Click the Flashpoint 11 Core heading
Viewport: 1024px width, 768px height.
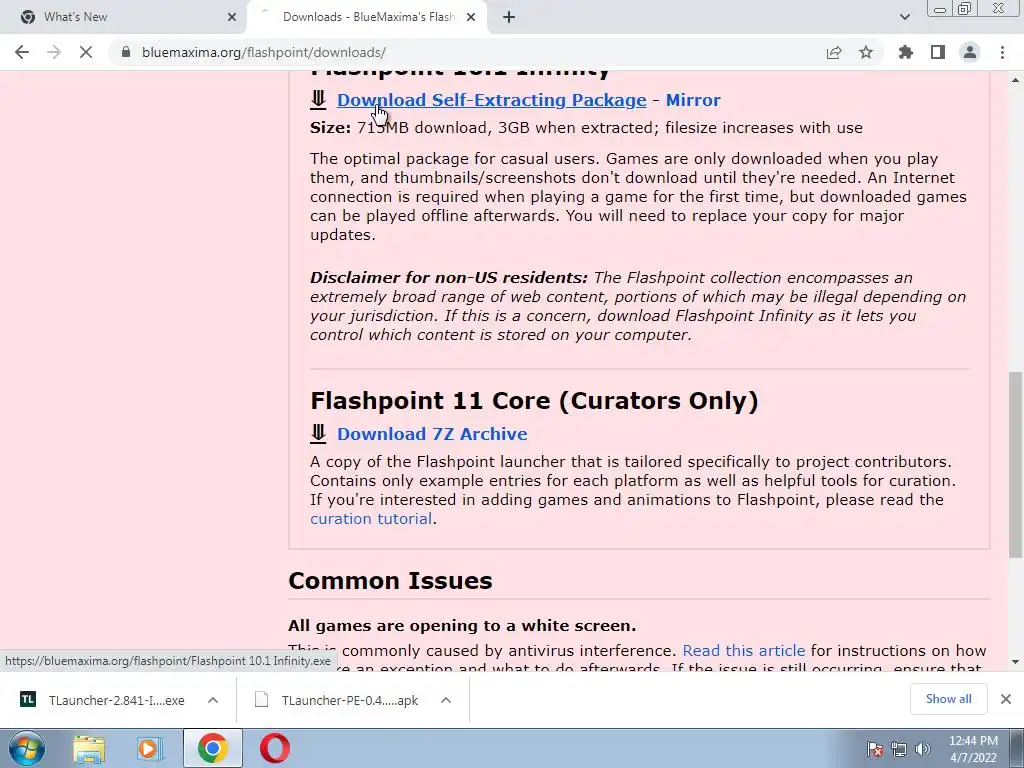(x=534, y=400)
